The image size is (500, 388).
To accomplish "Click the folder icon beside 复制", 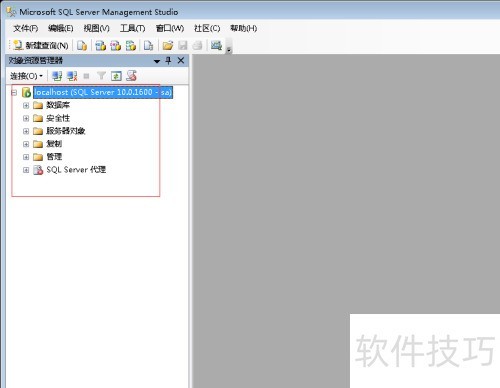I will (38, 144).
